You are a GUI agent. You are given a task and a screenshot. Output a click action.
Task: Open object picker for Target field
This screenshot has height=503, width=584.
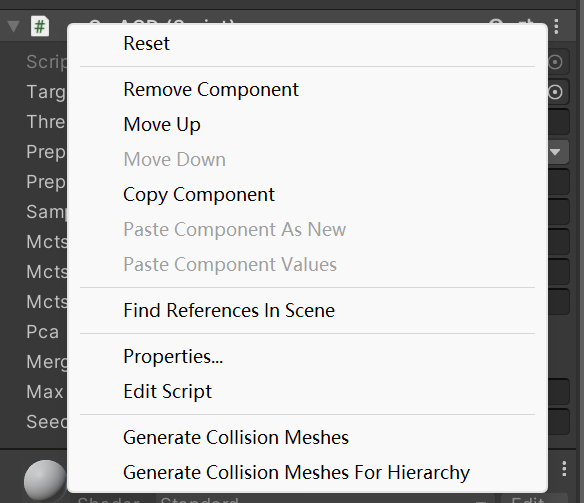click(555, 92)
